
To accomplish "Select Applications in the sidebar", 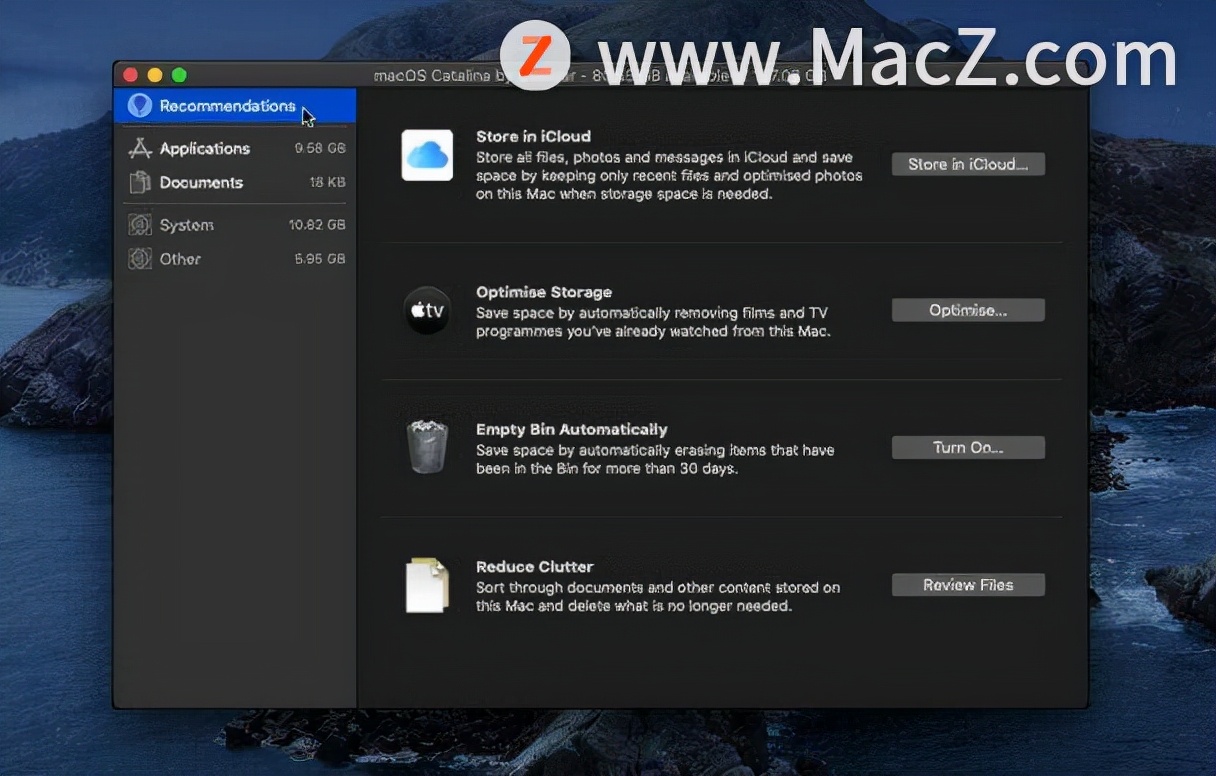I will (x=235, y=148).
